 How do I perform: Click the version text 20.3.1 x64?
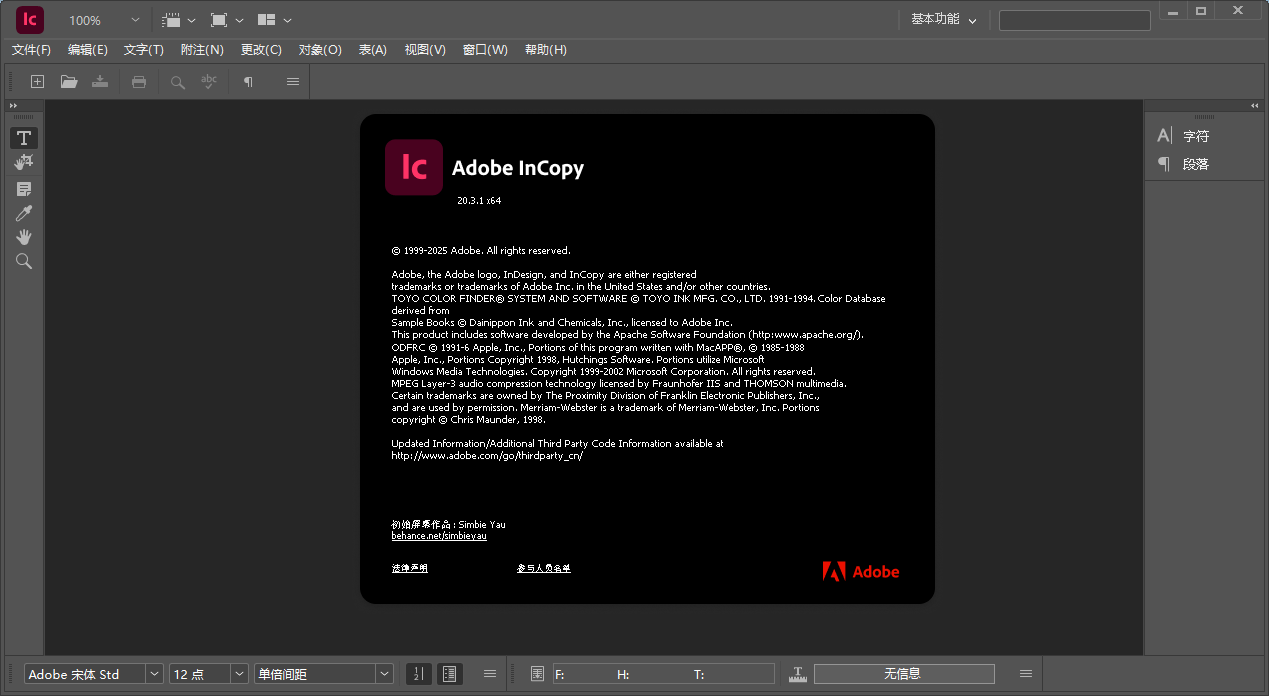click(479, 200)
